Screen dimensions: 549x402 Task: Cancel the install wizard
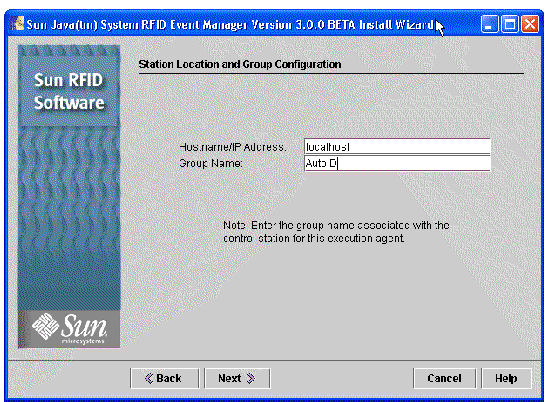pyautogui.click(x=444, y=378)
